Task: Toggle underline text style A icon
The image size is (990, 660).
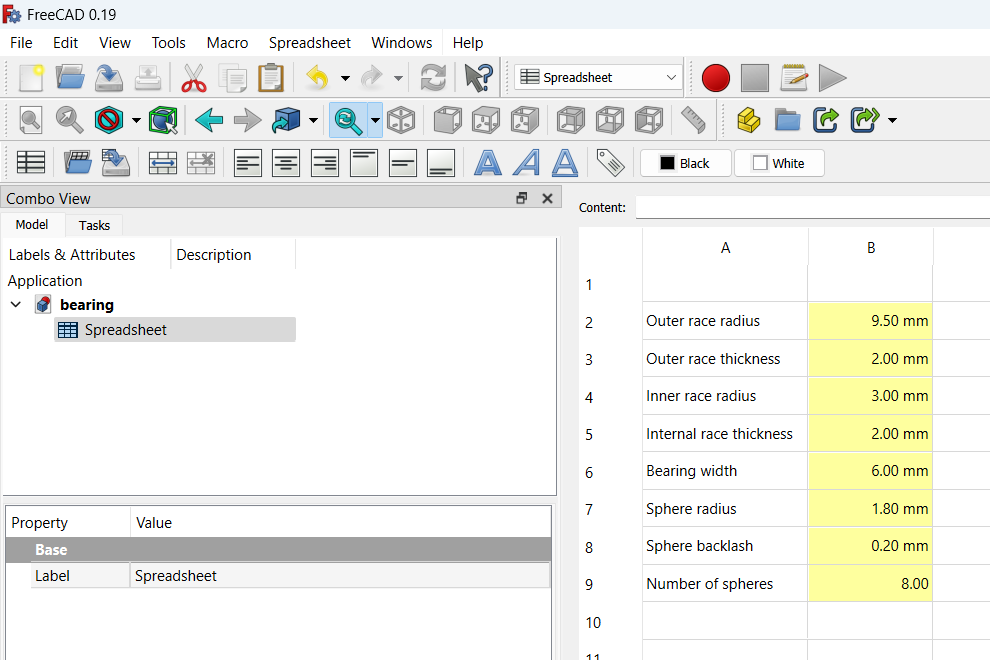Action: tap(564, 163)
